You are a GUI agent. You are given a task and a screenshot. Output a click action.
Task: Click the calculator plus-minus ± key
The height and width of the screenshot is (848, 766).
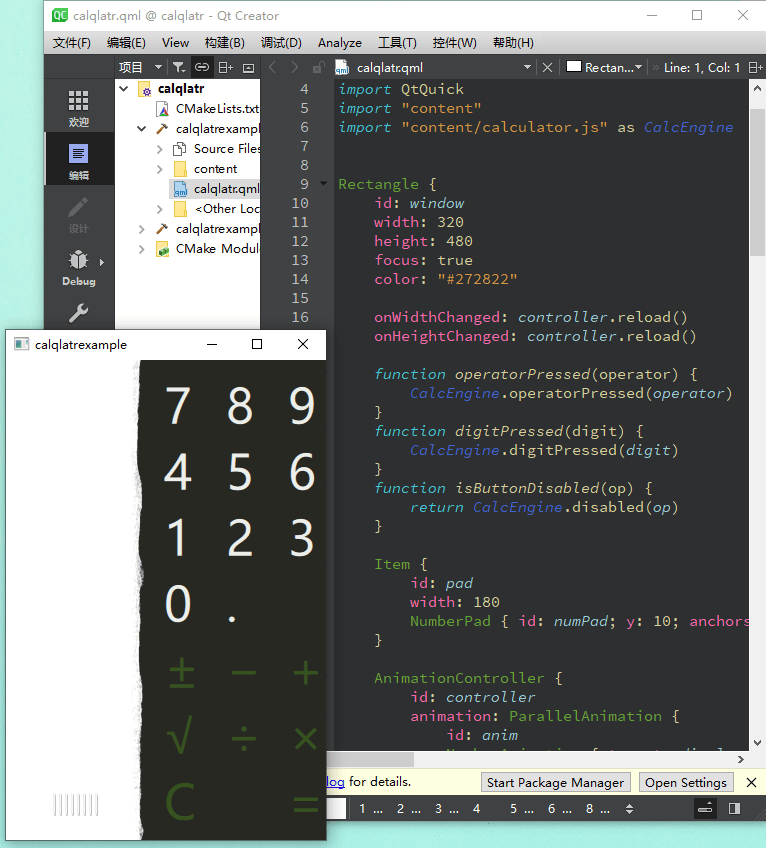[x=182, y=673]
